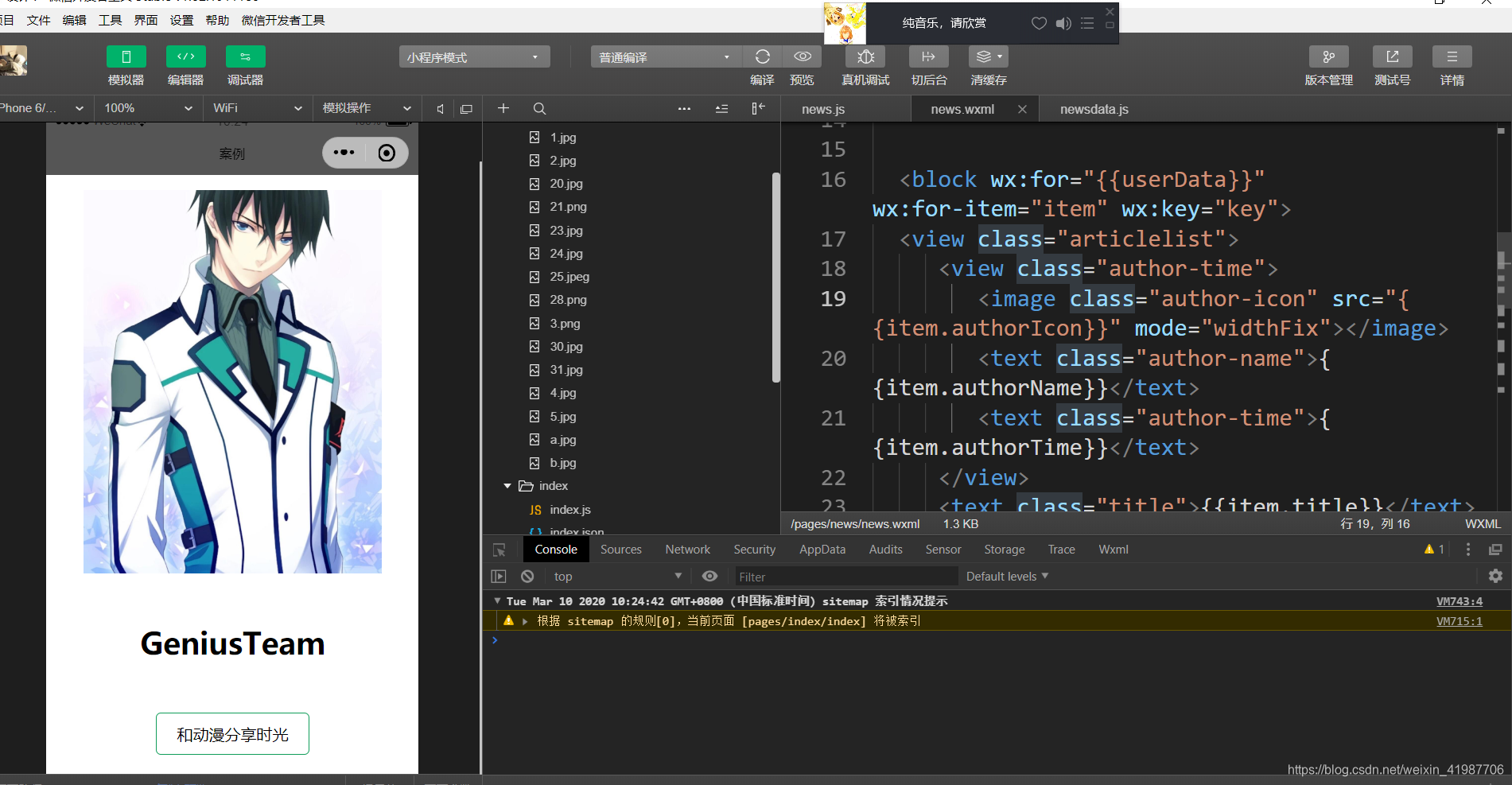Click the preview eye icon (预览)
The height and width of the screenshot is (785, 1512).
803,56
